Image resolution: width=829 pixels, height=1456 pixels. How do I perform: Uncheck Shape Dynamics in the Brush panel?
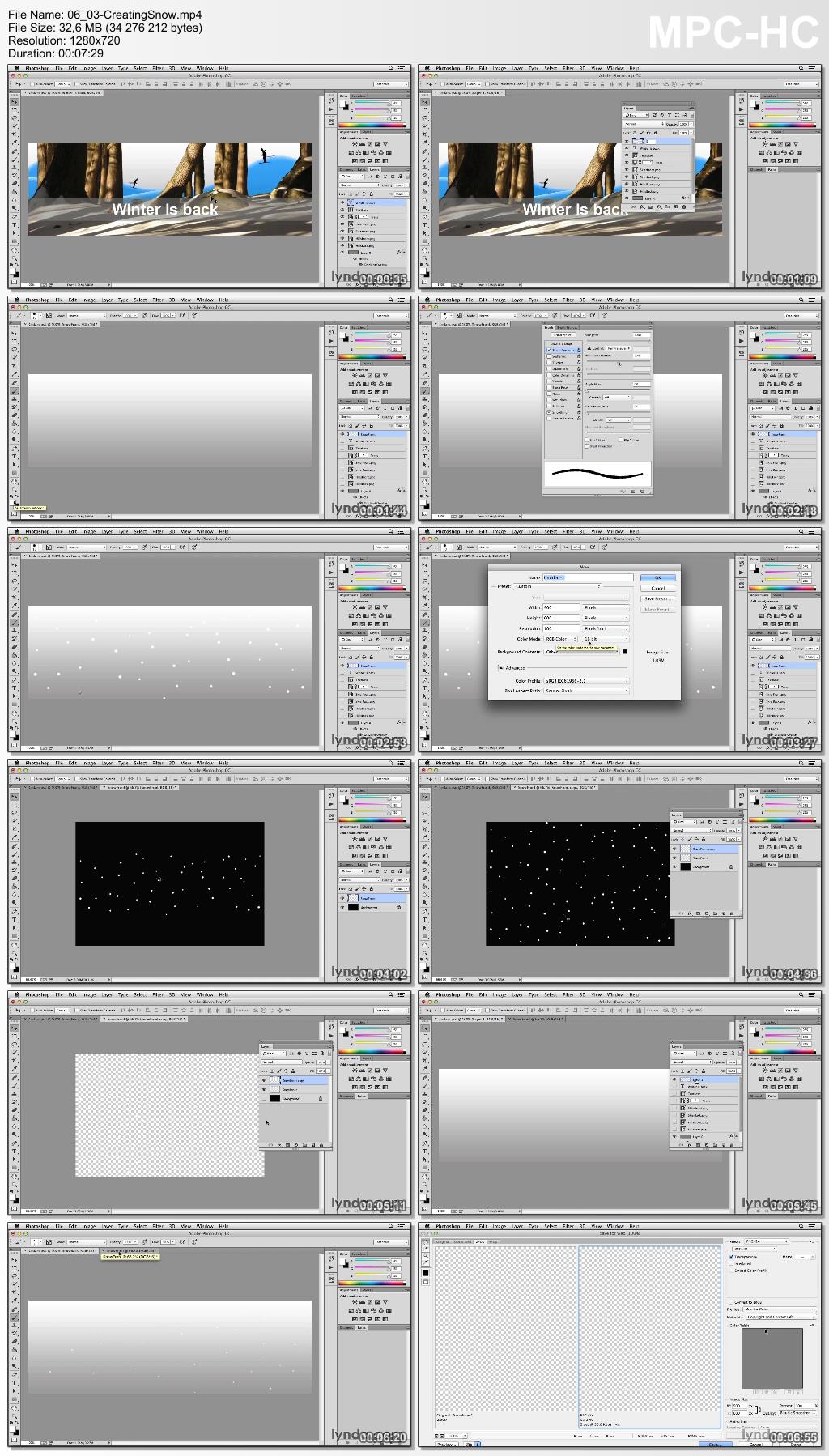click(549, 351)
